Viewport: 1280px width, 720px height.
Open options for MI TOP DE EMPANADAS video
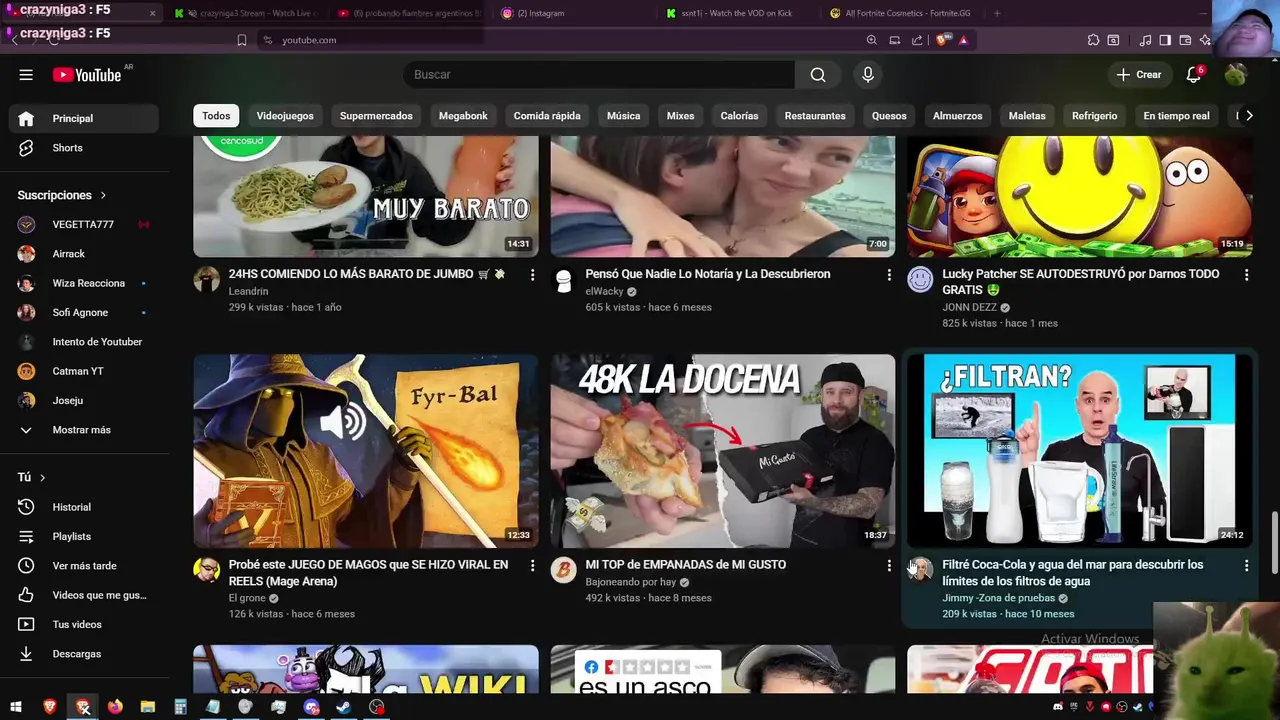click(x=889, y=566)
